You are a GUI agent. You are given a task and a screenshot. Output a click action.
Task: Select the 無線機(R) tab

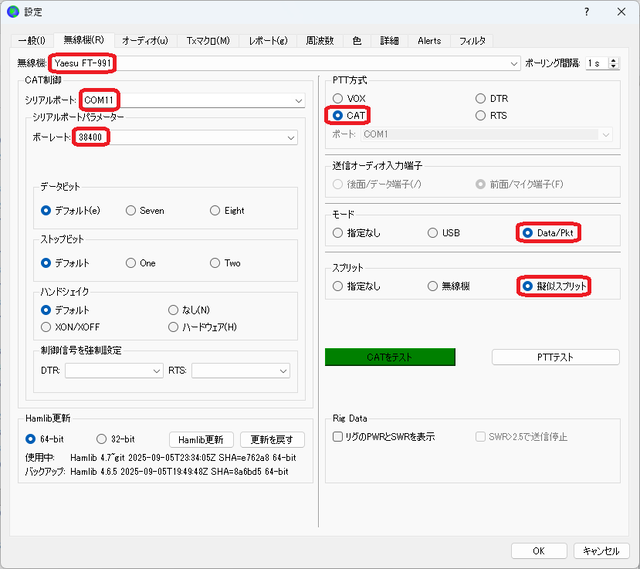[x=84, y=40]
